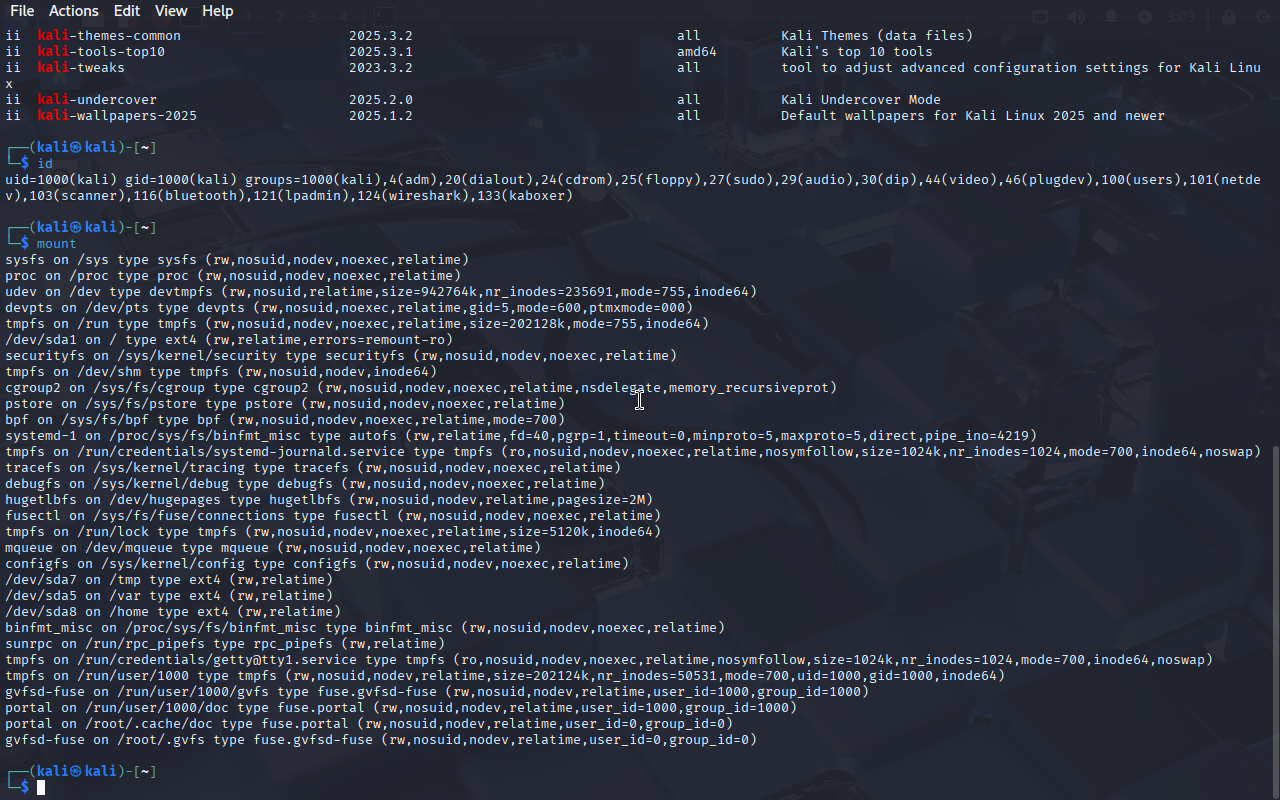
Task: Click the empty prompt cursor at bottom
Action: 41,788
